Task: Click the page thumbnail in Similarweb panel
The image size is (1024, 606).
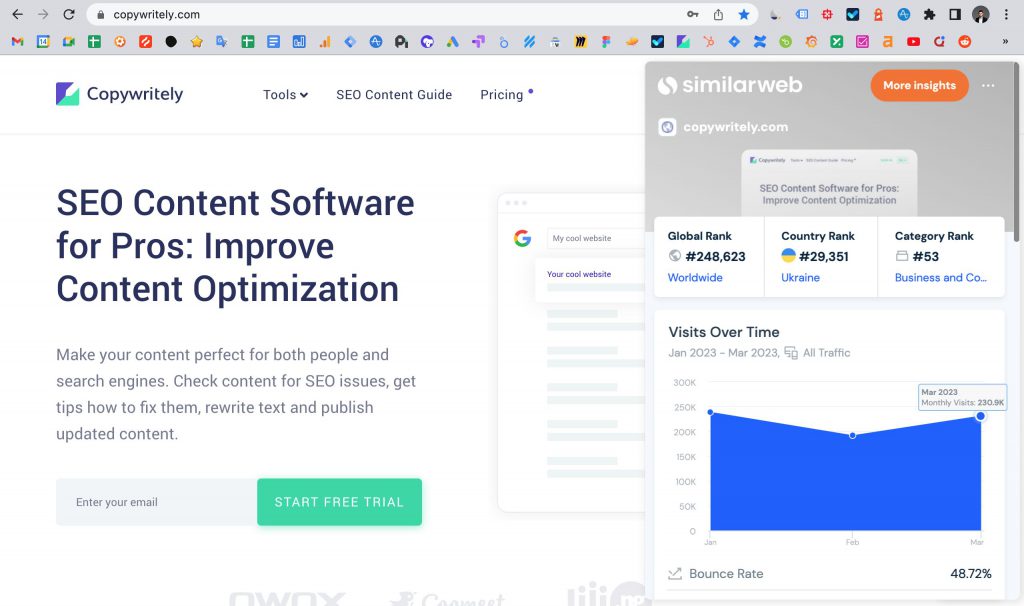Action: coord(829,183)
